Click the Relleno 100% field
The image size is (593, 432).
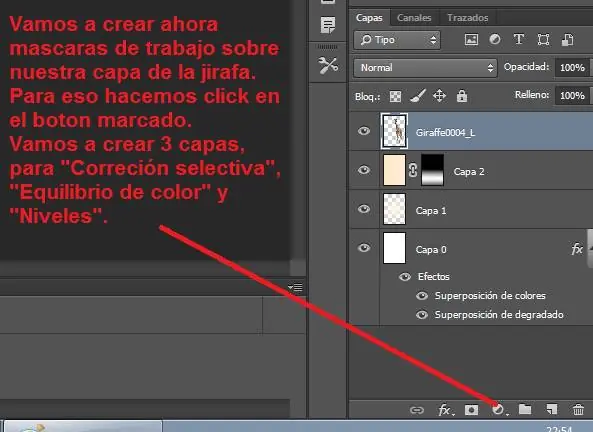click(x=573, y=95)
